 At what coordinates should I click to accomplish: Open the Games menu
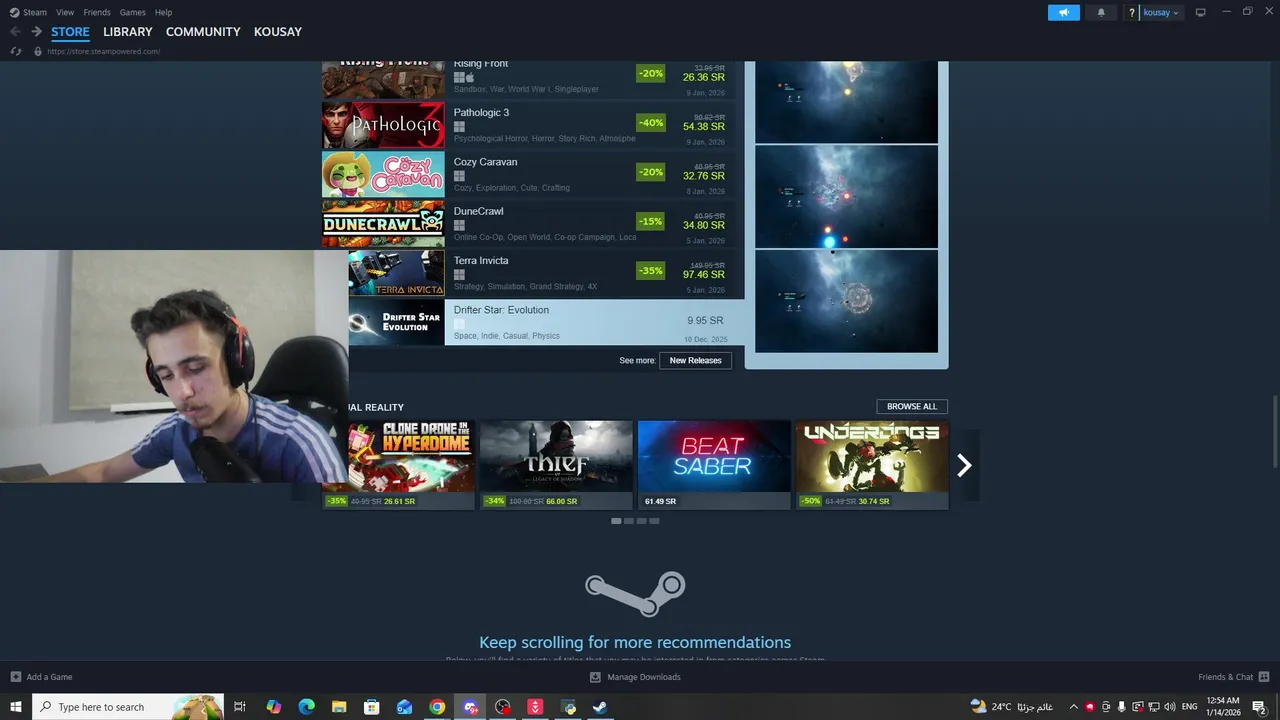(132, 12)
